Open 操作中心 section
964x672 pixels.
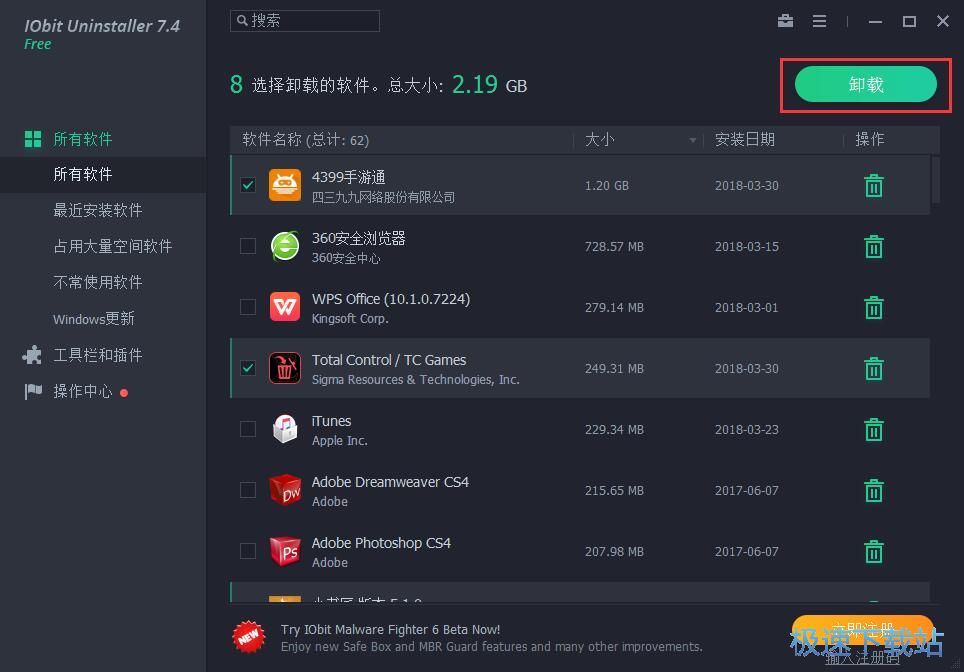pos(82,391)
